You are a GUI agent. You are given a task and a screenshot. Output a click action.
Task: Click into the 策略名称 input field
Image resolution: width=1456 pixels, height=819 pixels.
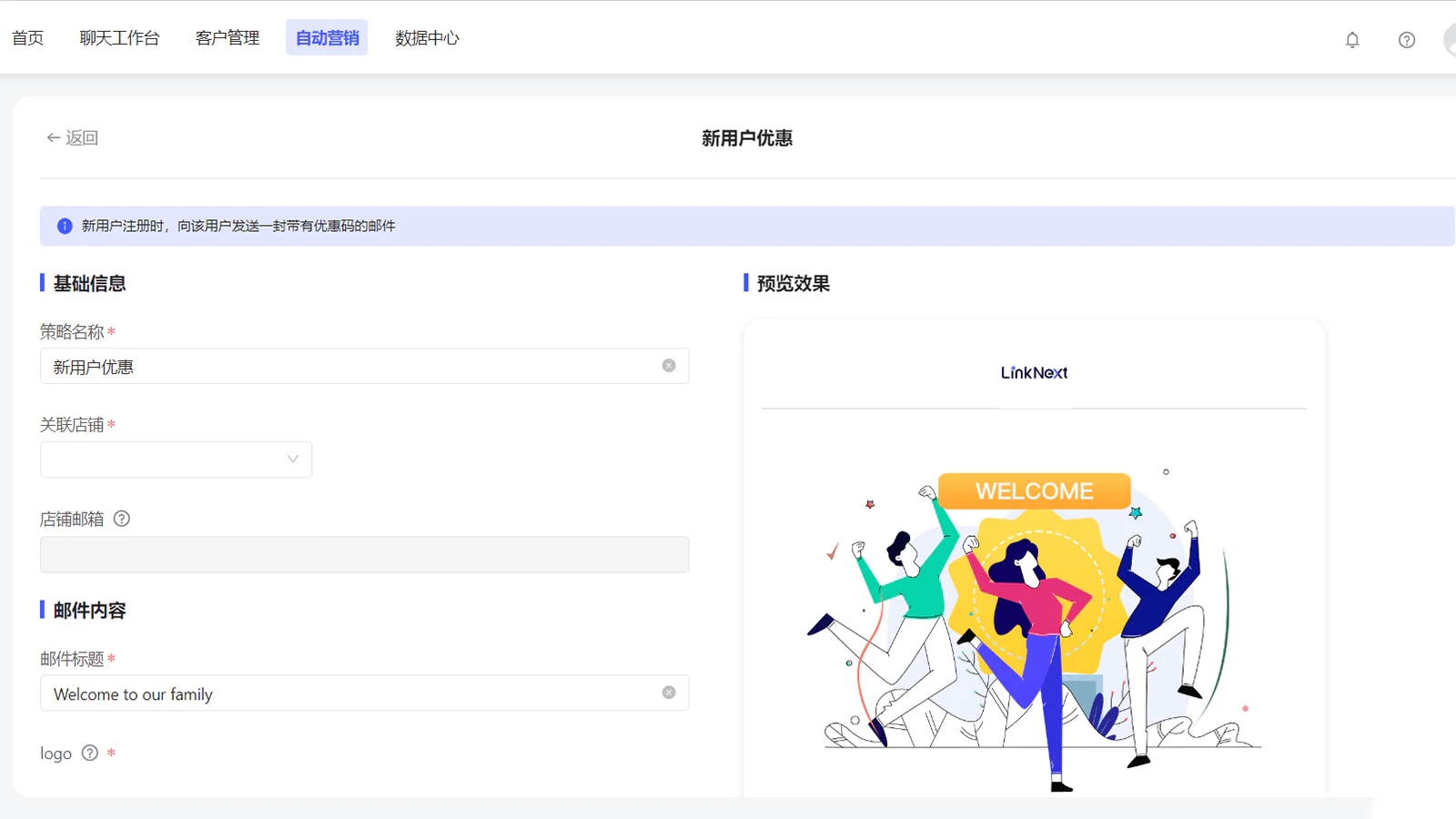tap(346, 367)
